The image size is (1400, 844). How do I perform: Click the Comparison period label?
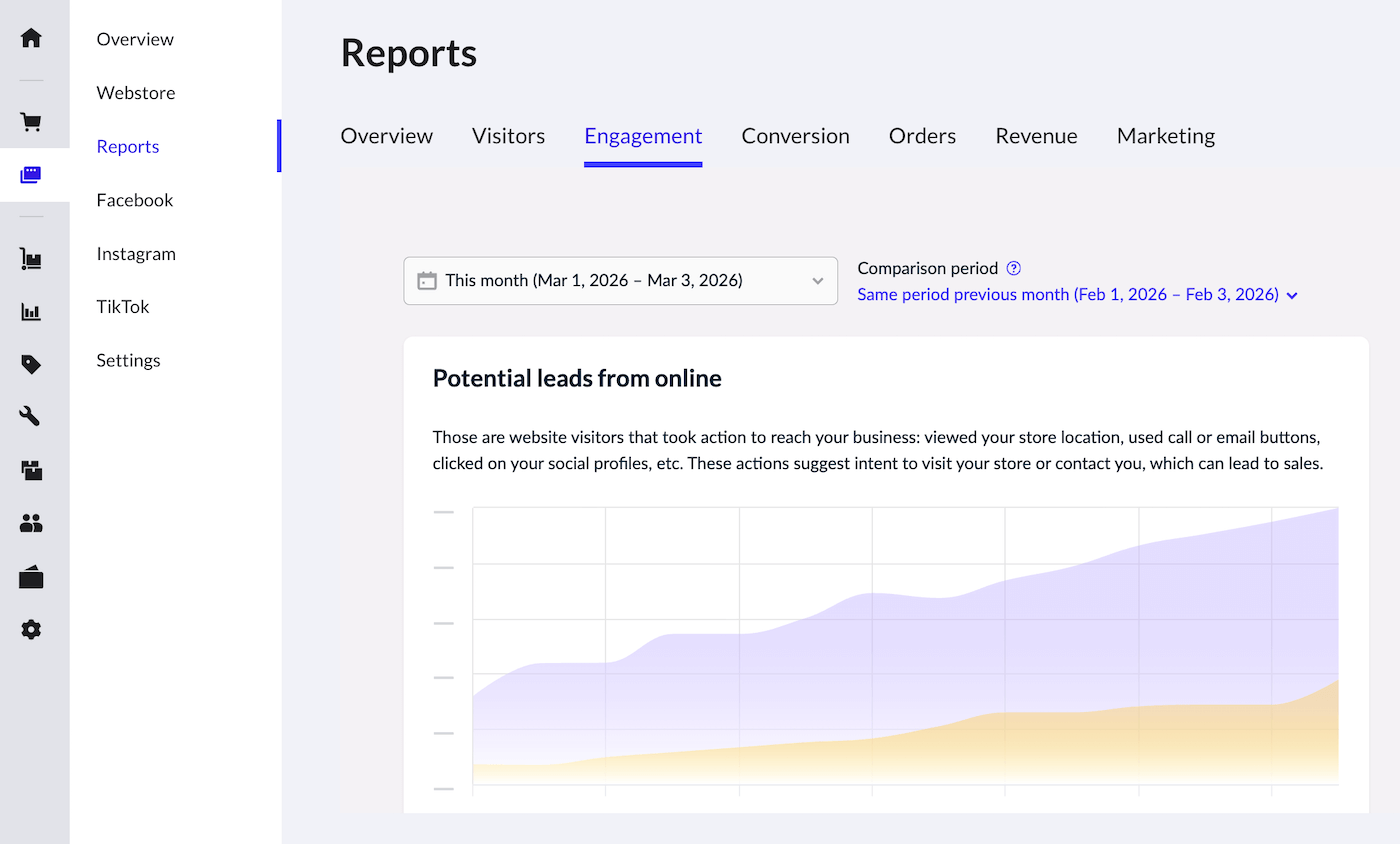point(928,268)
